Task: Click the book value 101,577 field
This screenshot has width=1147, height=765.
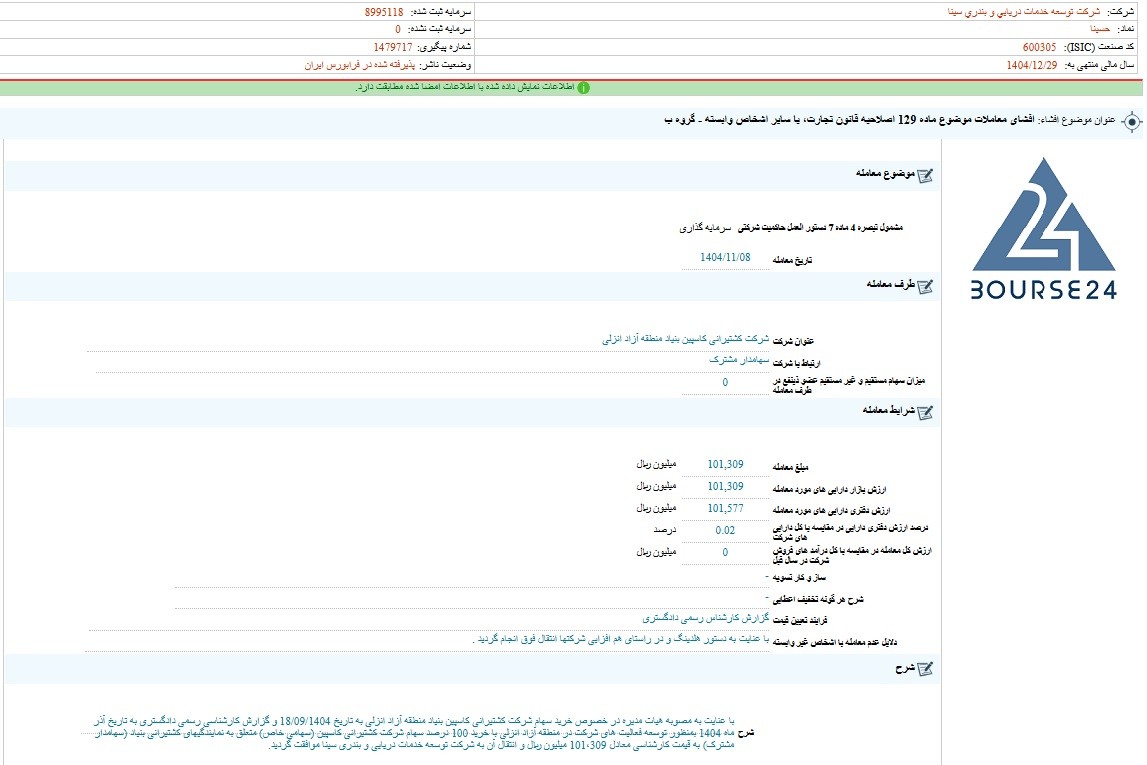Action: 725,508
